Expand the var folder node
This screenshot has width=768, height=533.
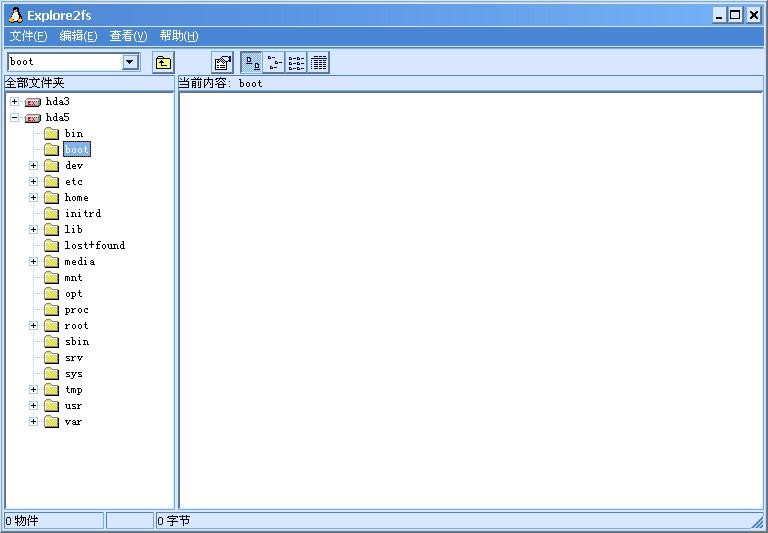[x=33, y=421]
